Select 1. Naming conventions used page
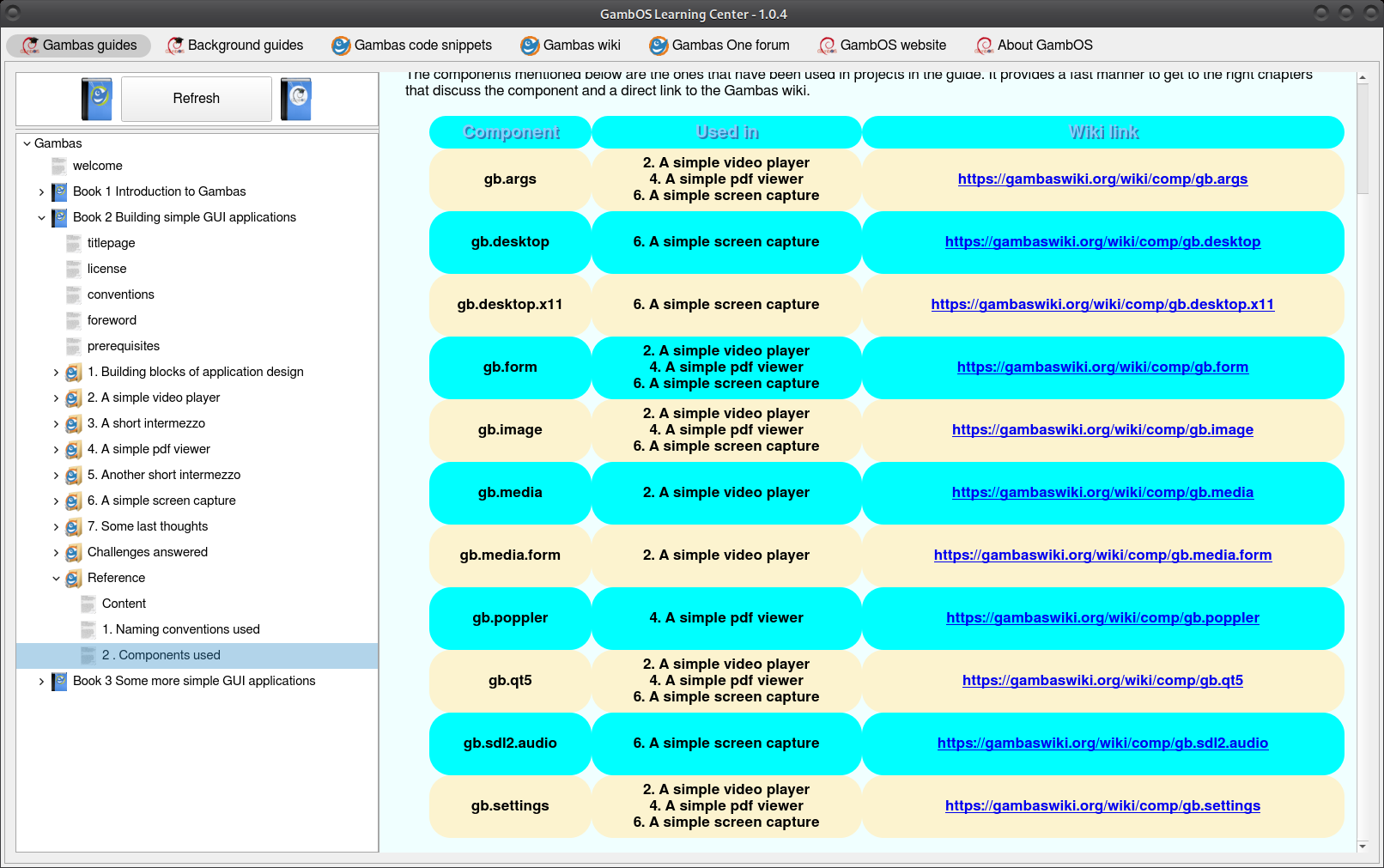The height and width of the screenshot is (868, 1384). (180, 629)
